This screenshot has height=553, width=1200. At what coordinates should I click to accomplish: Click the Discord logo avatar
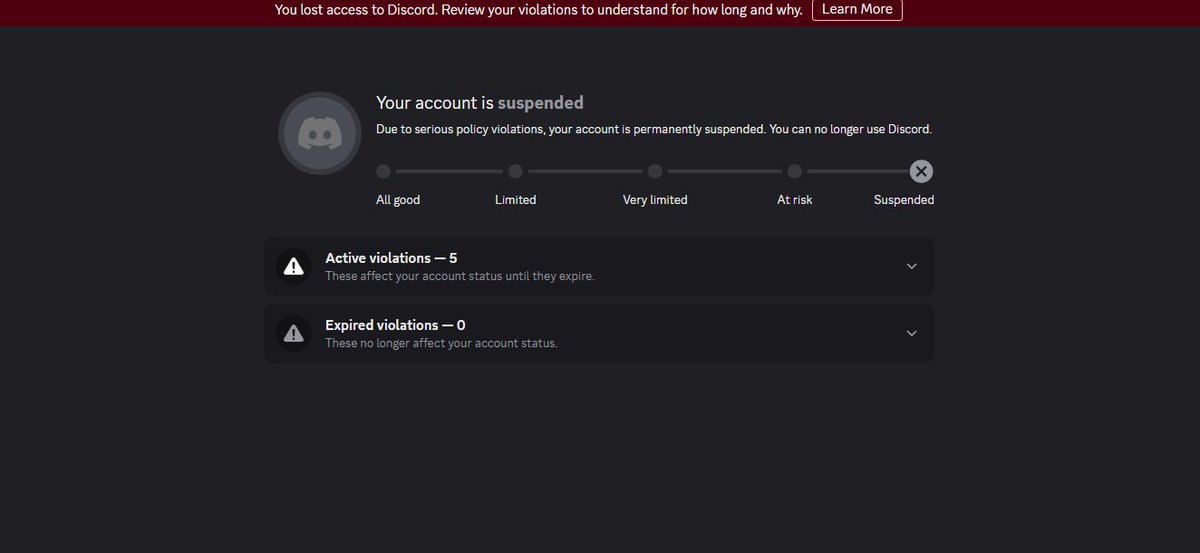[320, 133]
